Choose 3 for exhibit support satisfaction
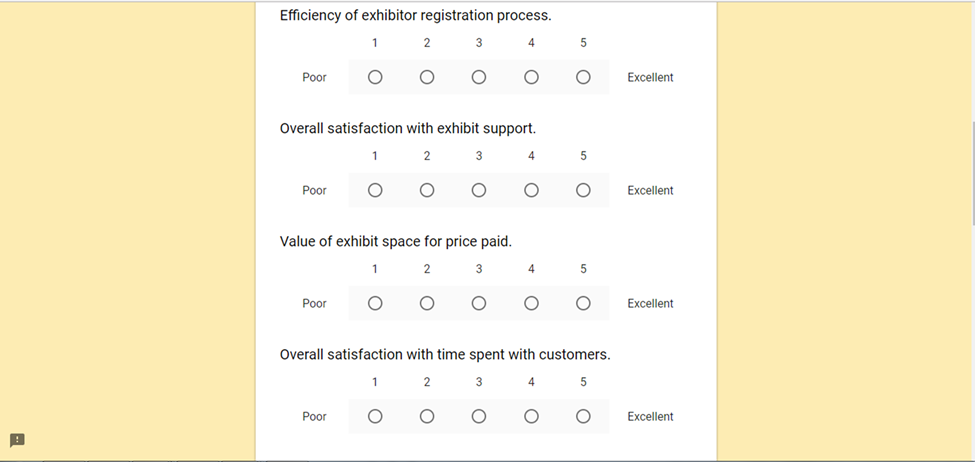This screenshot has height=462, width=975. tap(479, 190)
